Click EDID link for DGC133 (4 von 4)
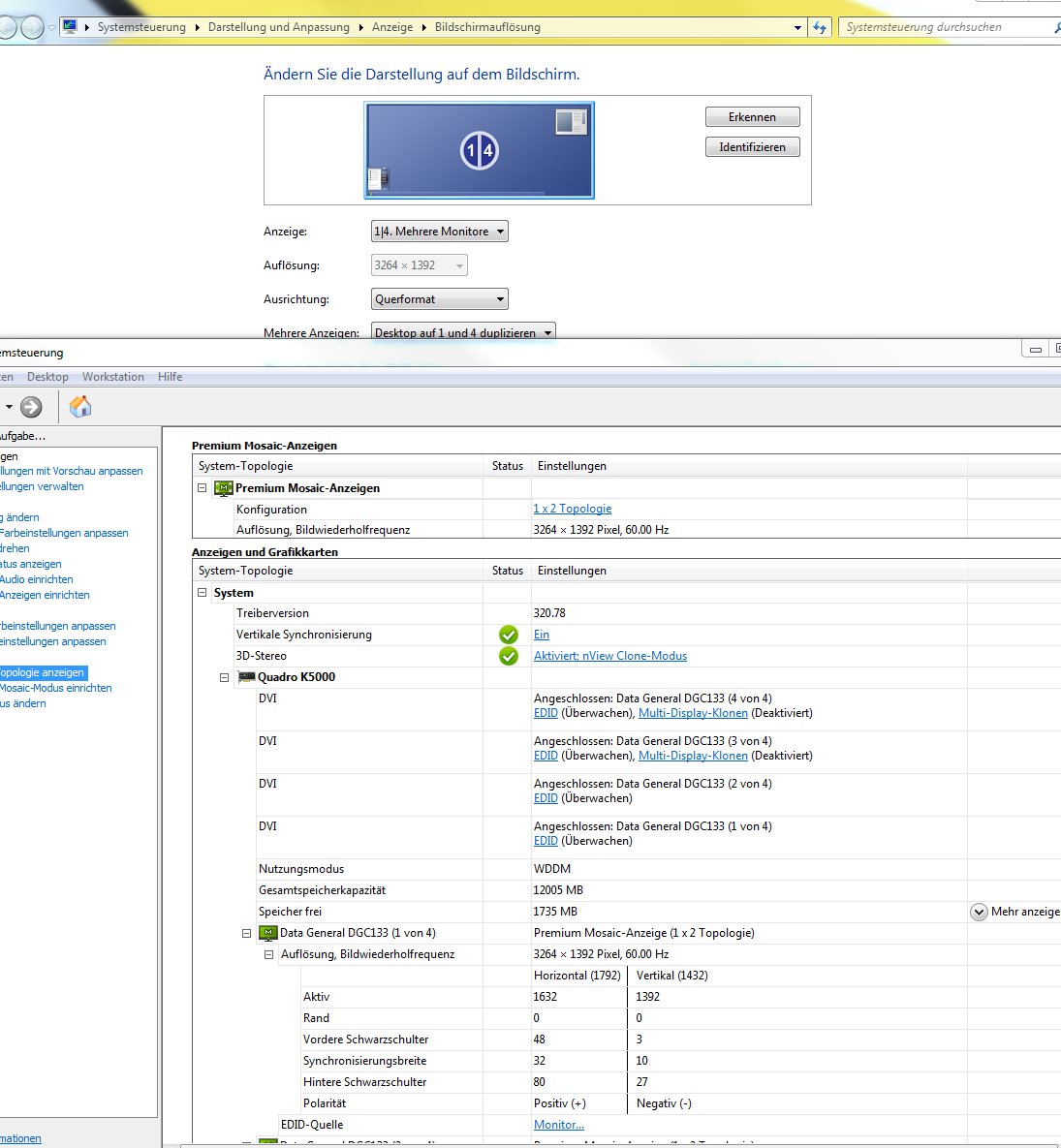1061x1148 pixels. click(546, 713)
